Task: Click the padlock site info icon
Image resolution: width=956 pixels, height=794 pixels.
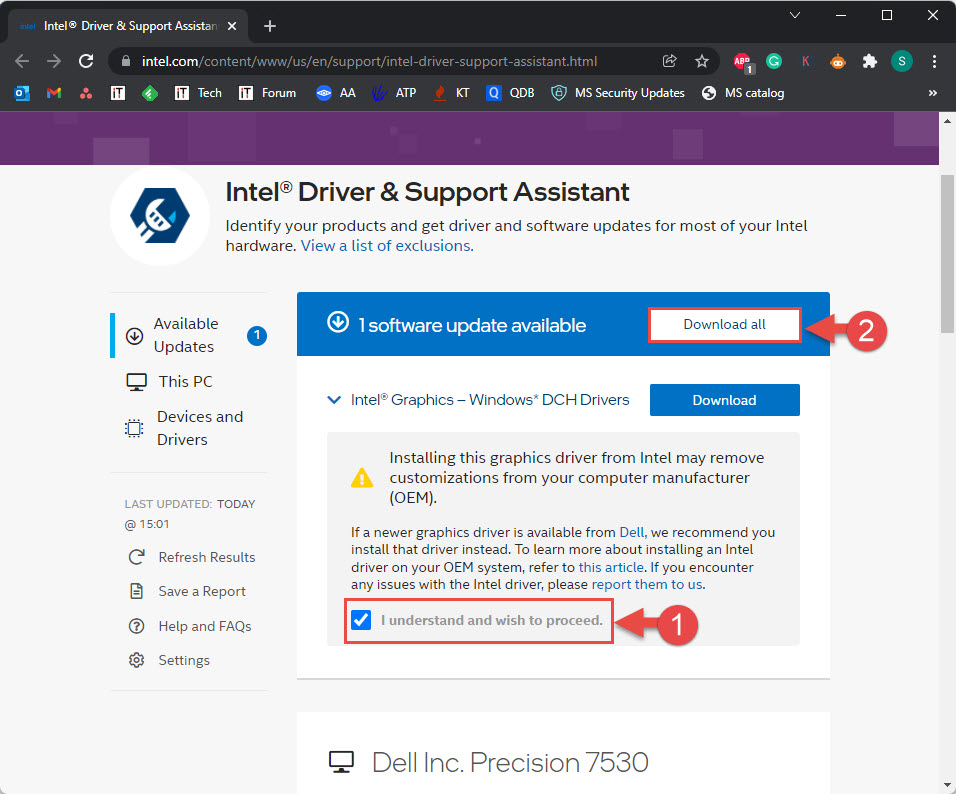Action: coord(126,61)
